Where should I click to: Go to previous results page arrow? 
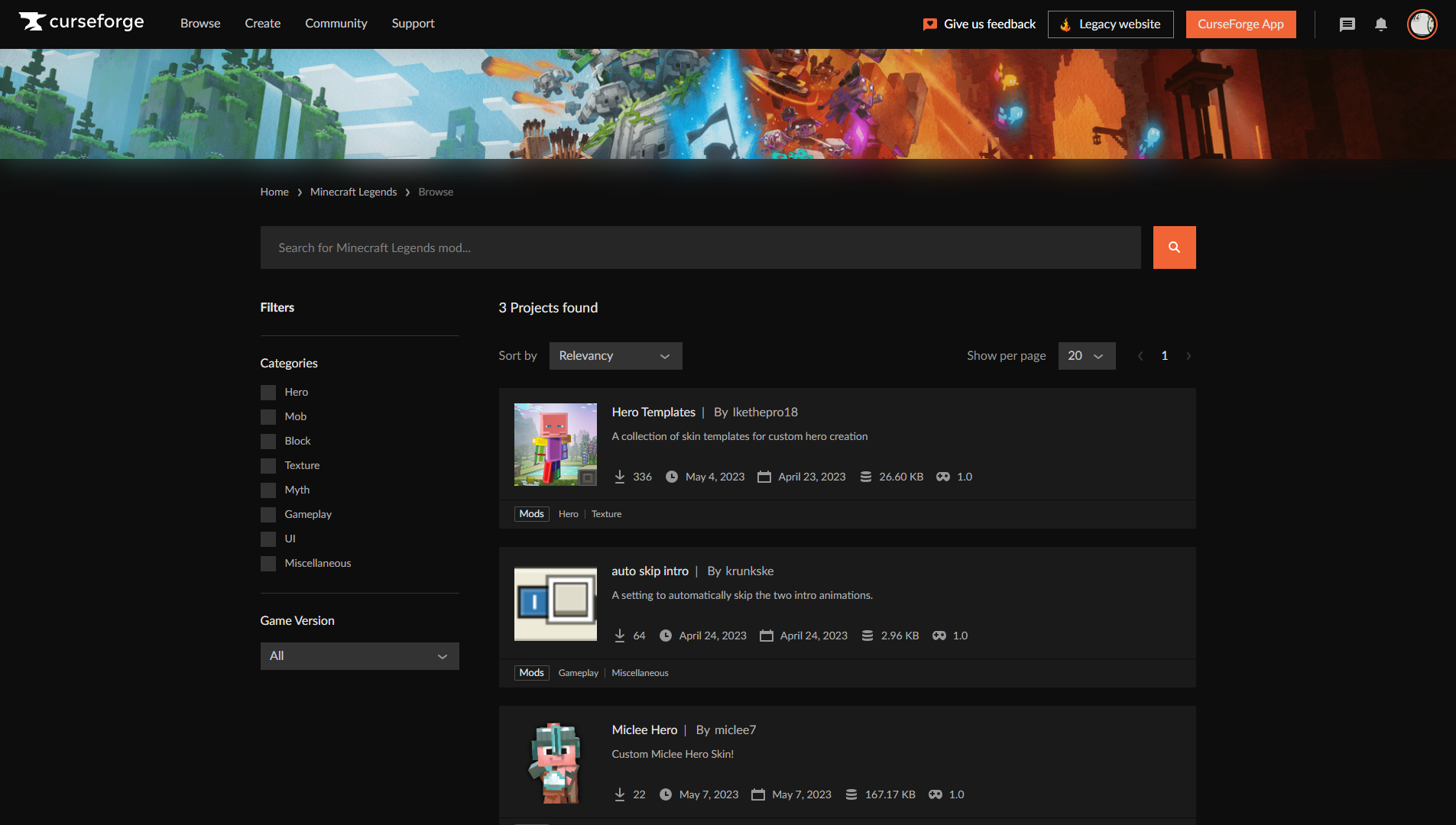[1140, 356]
